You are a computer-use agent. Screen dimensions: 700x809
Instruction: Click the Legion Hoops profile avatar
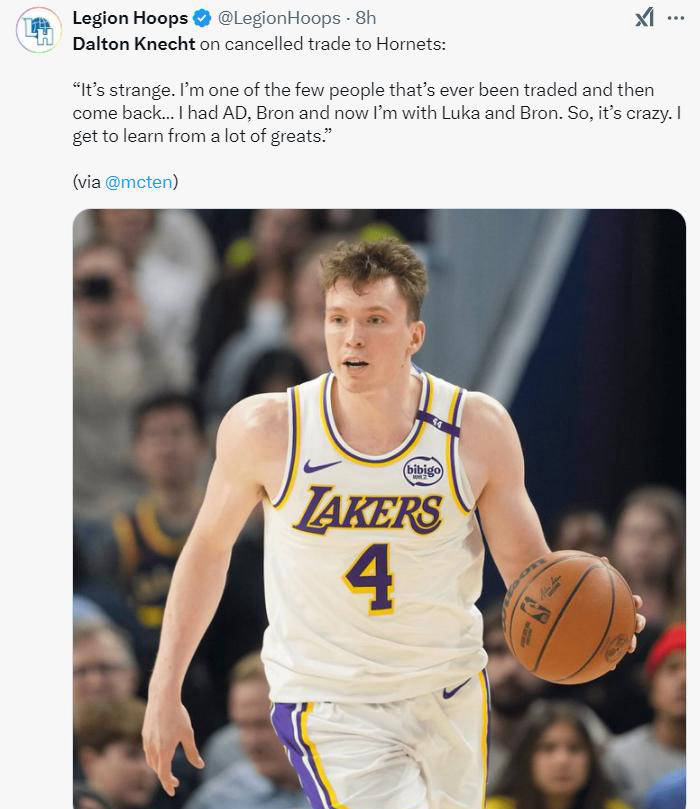pyautogui.click(x=39, y=30)
